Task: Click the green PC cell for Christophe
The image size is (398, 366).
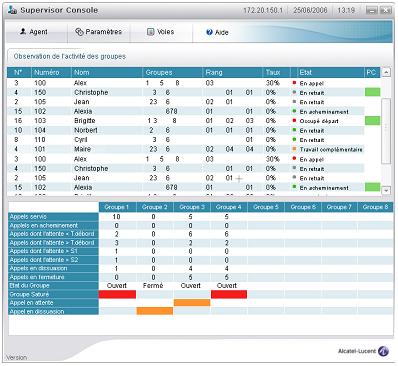Action: [x=372, y=92]
